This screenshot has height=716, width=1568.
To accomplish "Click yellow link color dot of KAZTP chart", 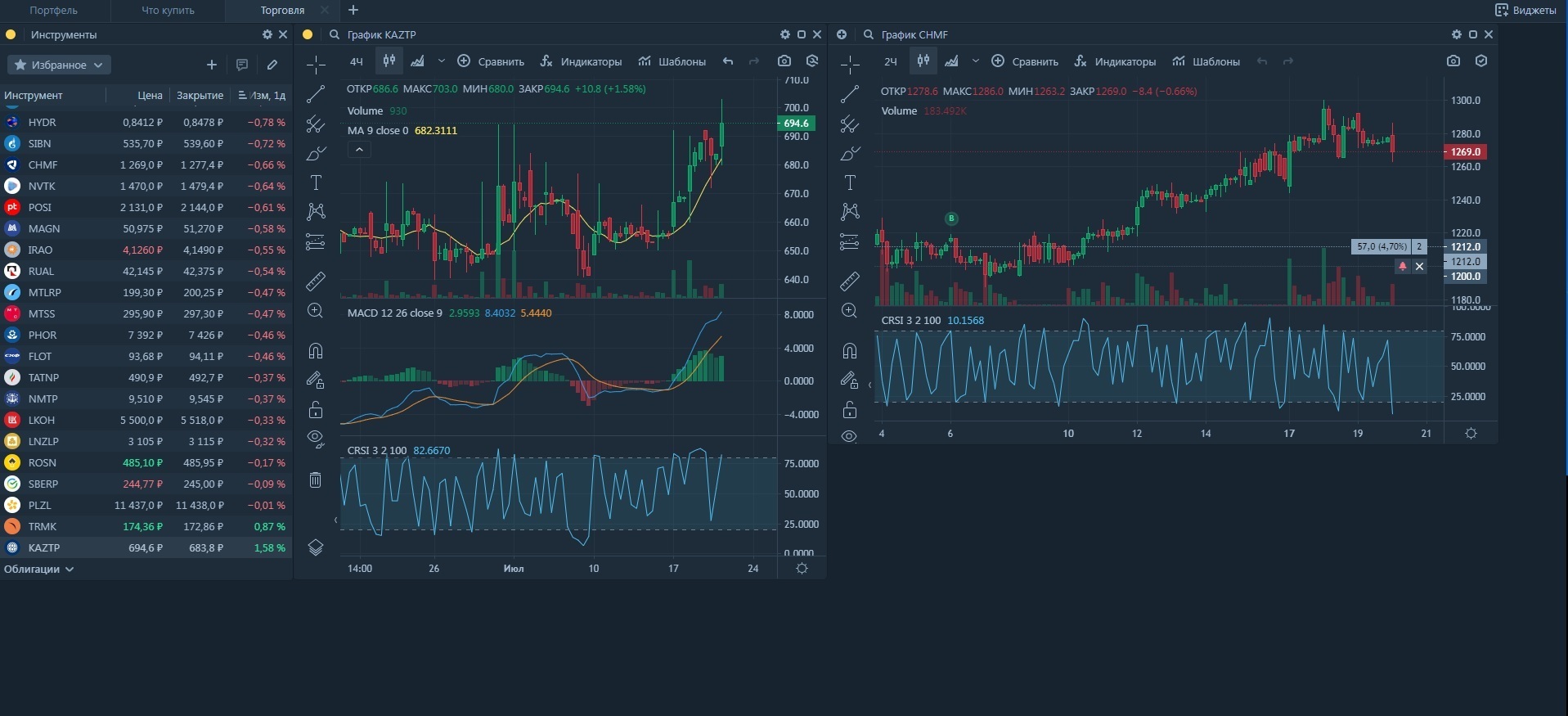I will (x=308, y=34).
